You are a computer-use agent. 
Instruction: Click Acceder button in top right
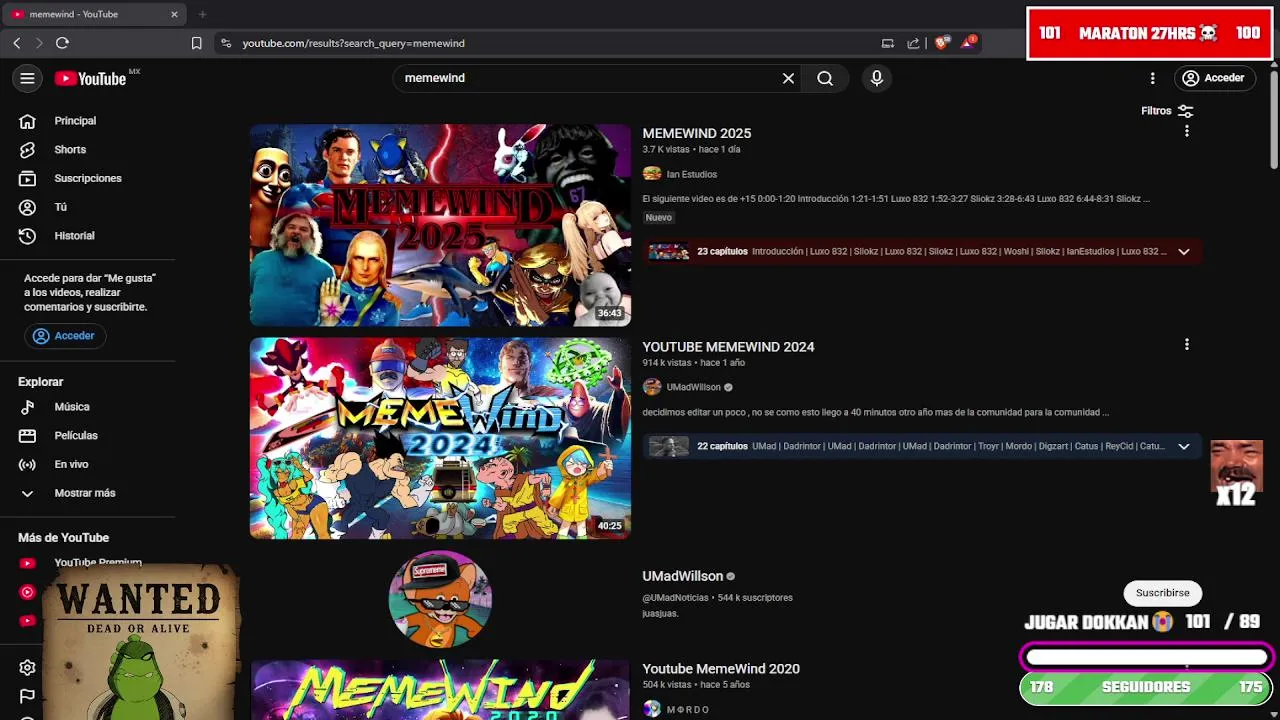1213,78
